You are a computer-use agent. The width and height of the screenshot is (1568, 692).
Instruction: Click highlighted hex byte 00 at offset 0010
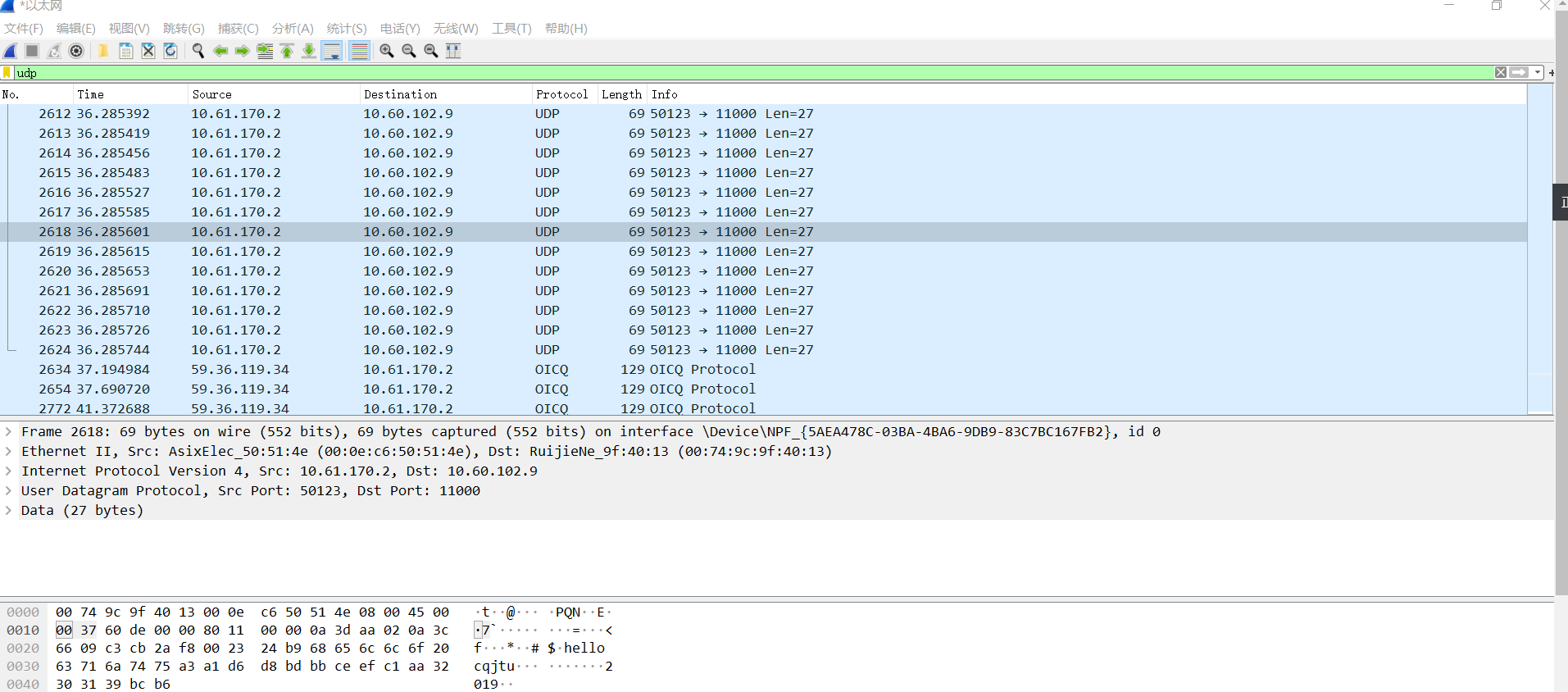(x=64, y=630)
